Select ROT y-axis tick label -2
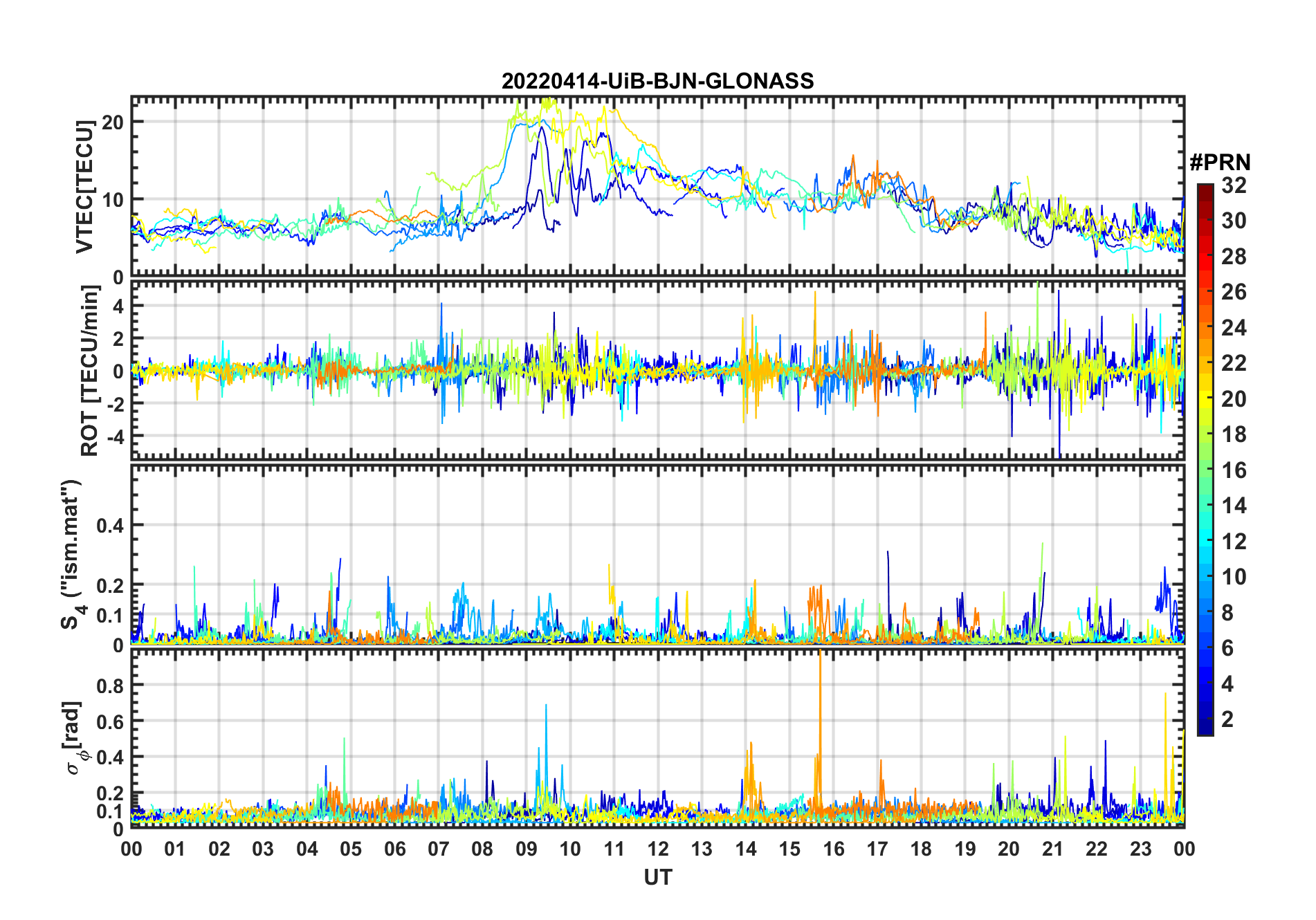 point(116,404)
